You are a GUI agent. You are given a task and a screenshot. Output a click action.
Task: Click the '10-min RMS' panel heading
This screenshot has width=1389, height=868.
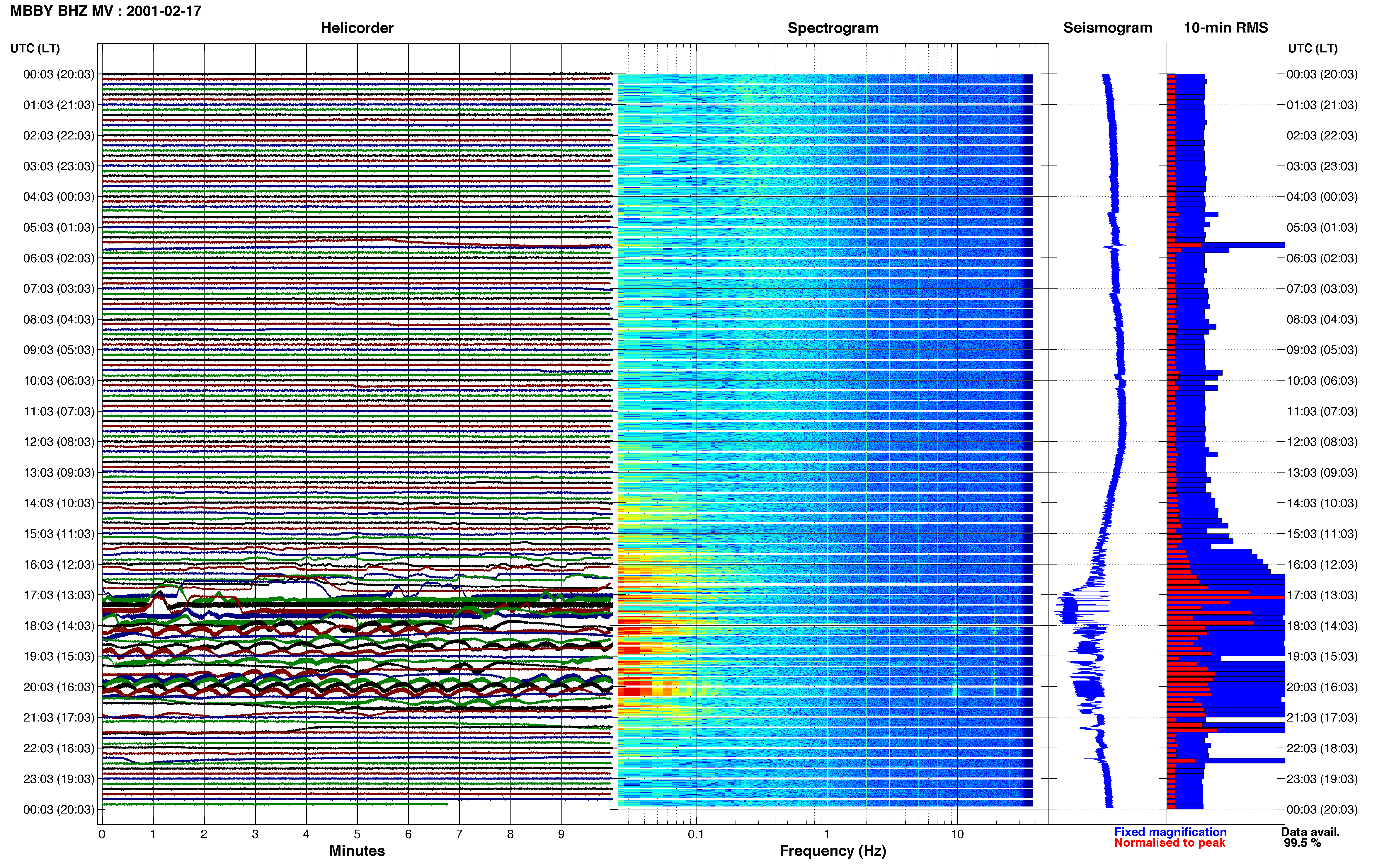[1226, 28]
